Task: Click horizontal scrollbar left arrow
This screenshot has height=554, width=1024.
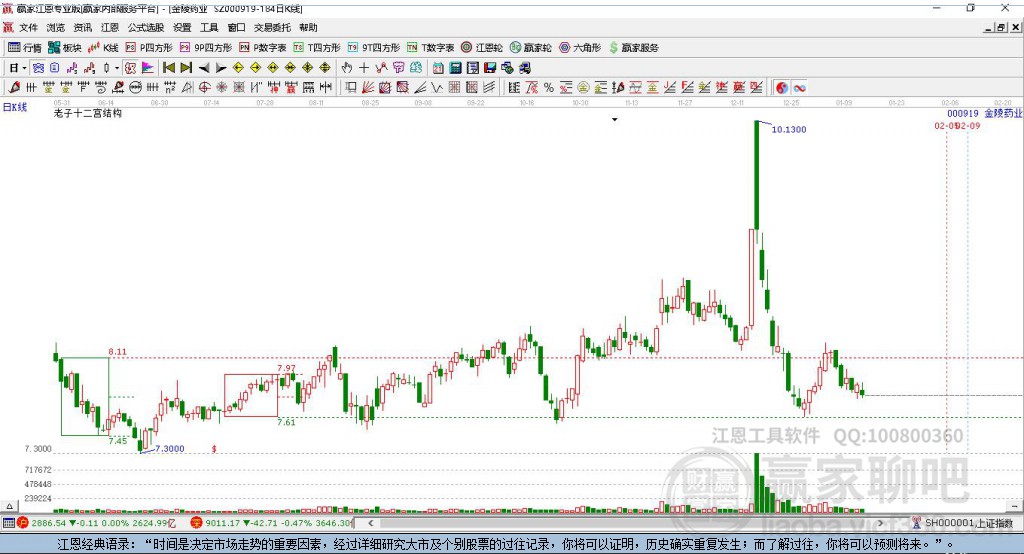Action: [371, 523]
